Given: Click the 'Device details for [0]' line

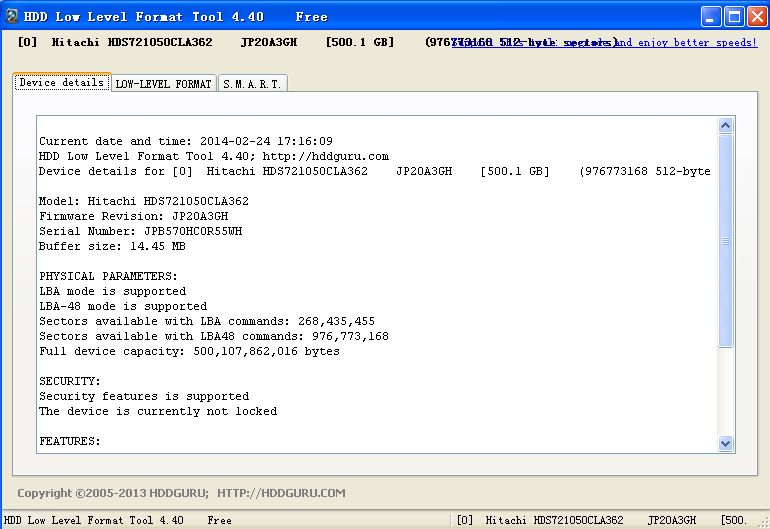Looking at the screenshot, I should (x=375, y=171).
